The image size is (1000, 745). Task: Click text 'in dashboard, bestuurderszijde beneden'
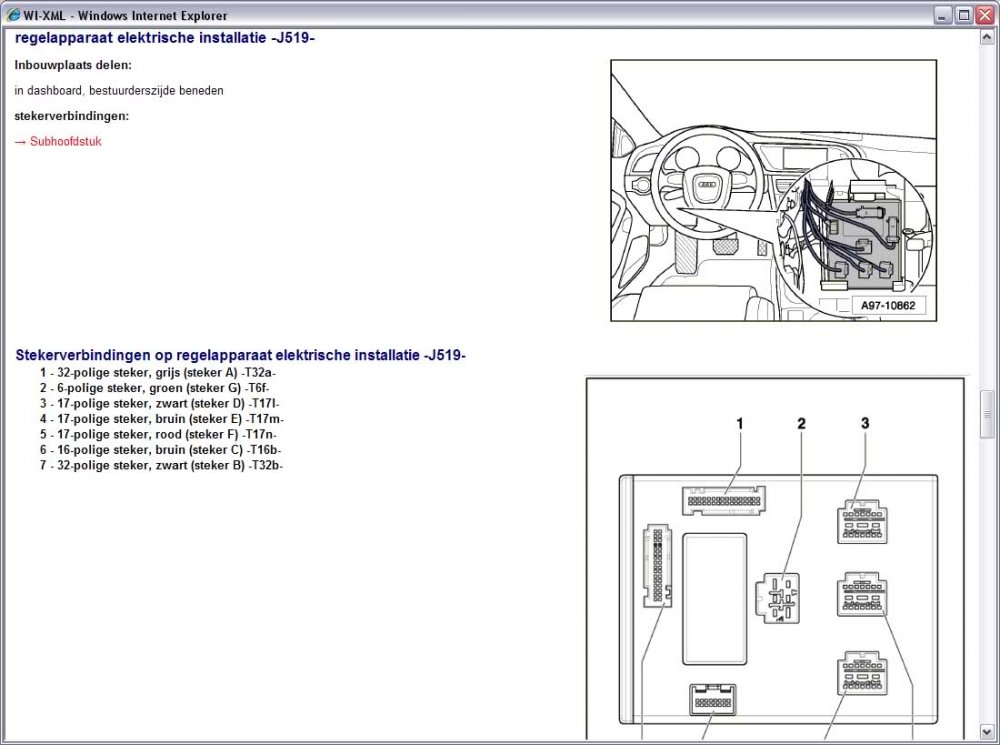tap(119, 91)
